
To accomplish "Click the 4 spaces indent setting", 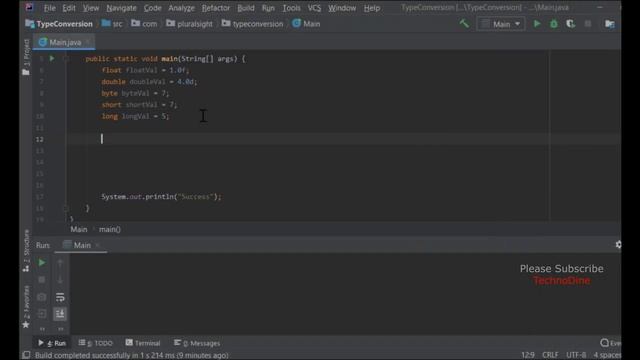I will tap(607, 355).
